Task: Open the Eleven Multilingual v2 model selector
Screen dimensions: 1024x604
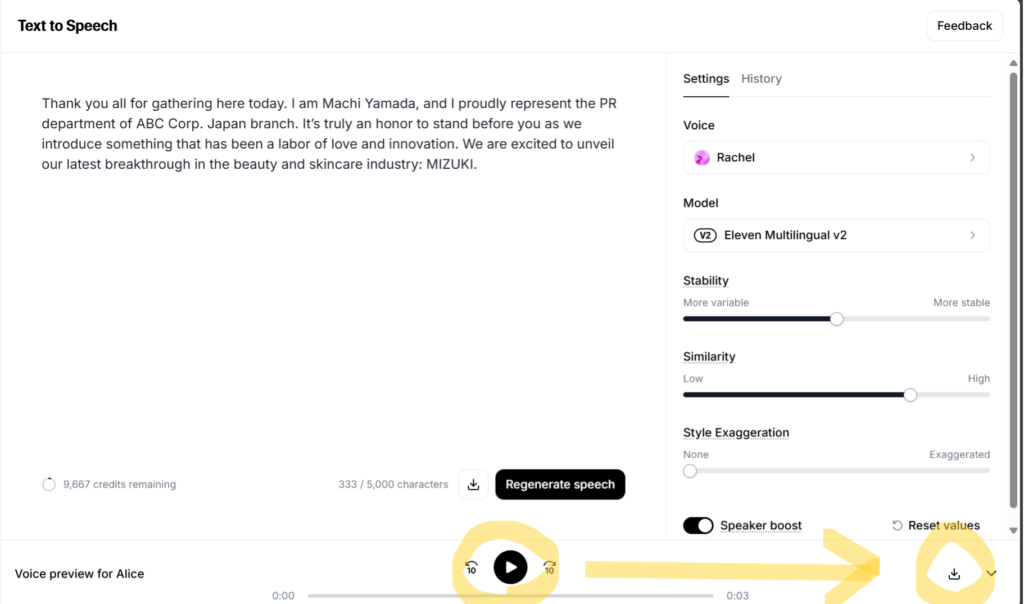Action: (836, 236)
